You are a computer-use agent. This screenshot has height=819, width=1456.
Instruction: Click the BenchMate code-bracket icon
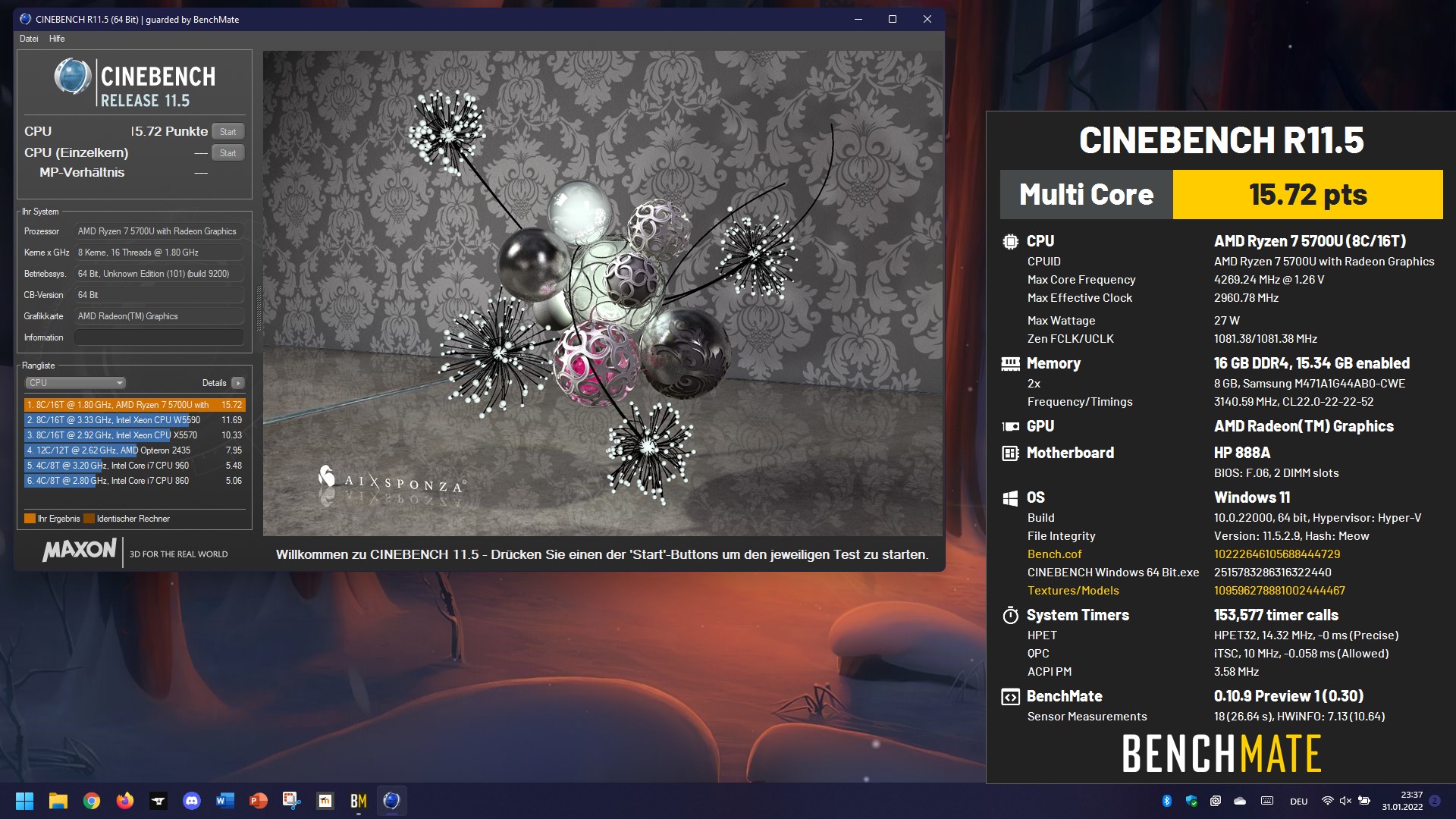(1010, 697)
